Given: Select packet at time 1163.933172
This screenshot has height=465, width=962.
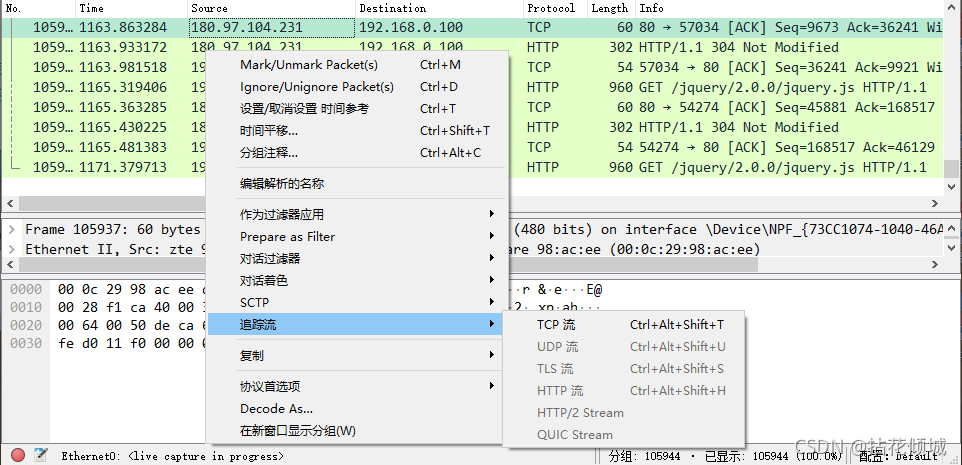Looking at the screenshot, I should click(x=472, y=47).
